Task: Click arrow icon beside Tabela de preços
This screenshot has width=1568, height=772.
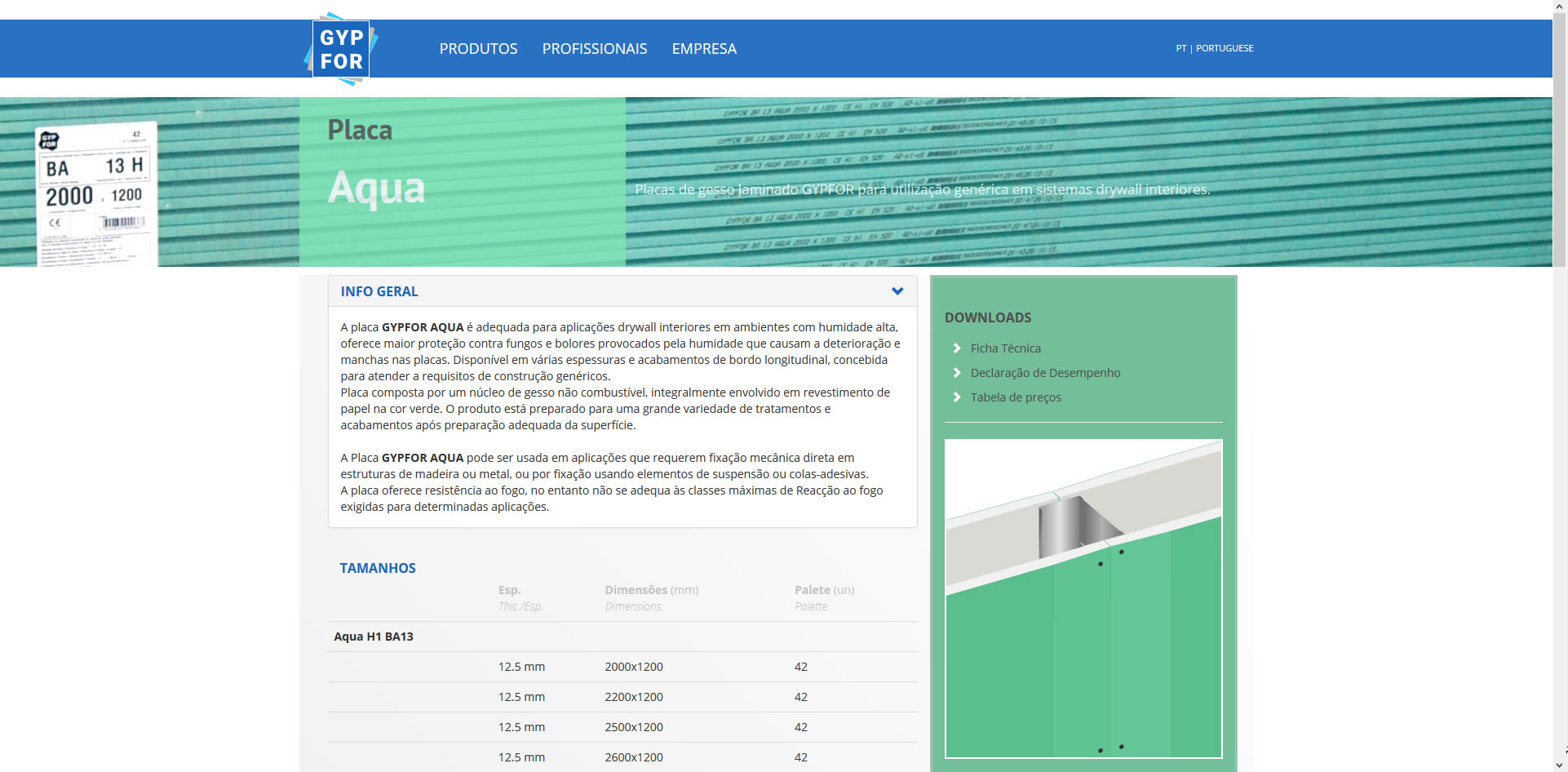Action: [957, 397]
